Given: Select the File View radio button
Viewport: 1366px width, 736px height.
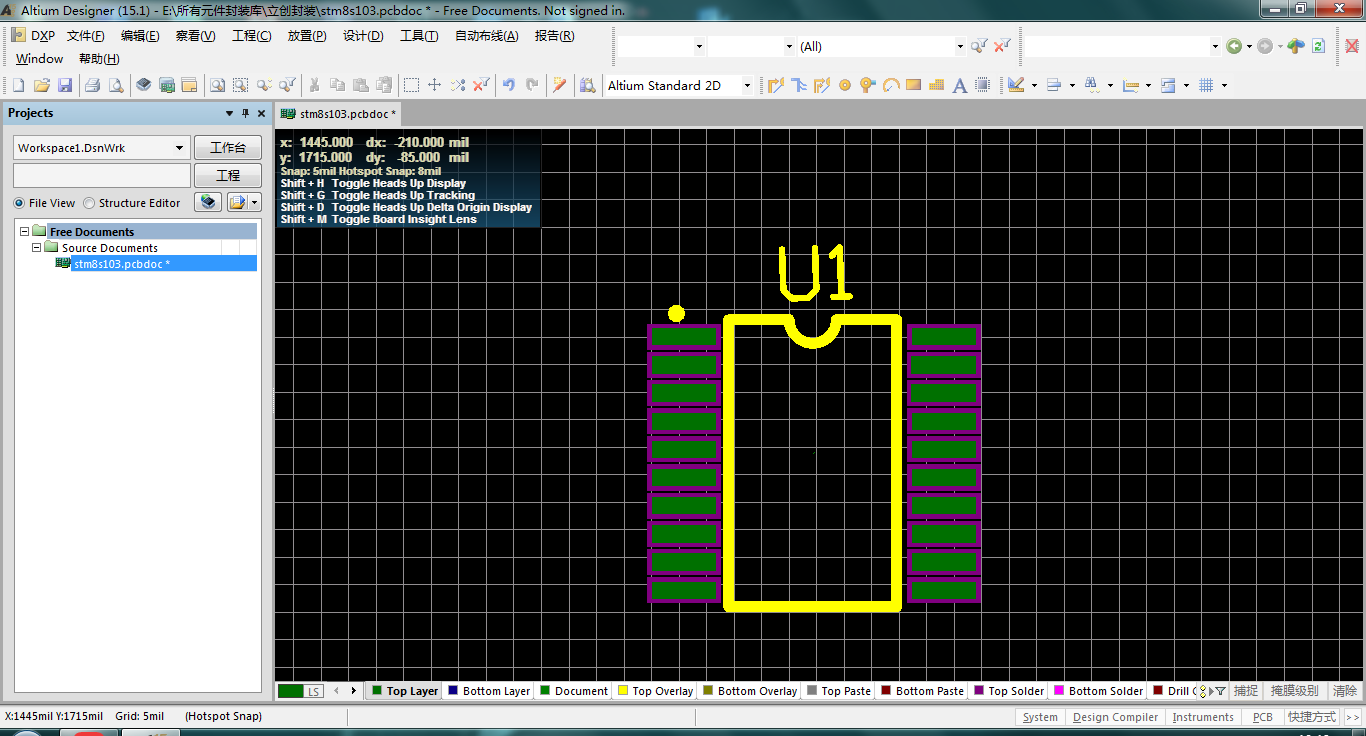Looking at the screenshot, I should point(19,203).
